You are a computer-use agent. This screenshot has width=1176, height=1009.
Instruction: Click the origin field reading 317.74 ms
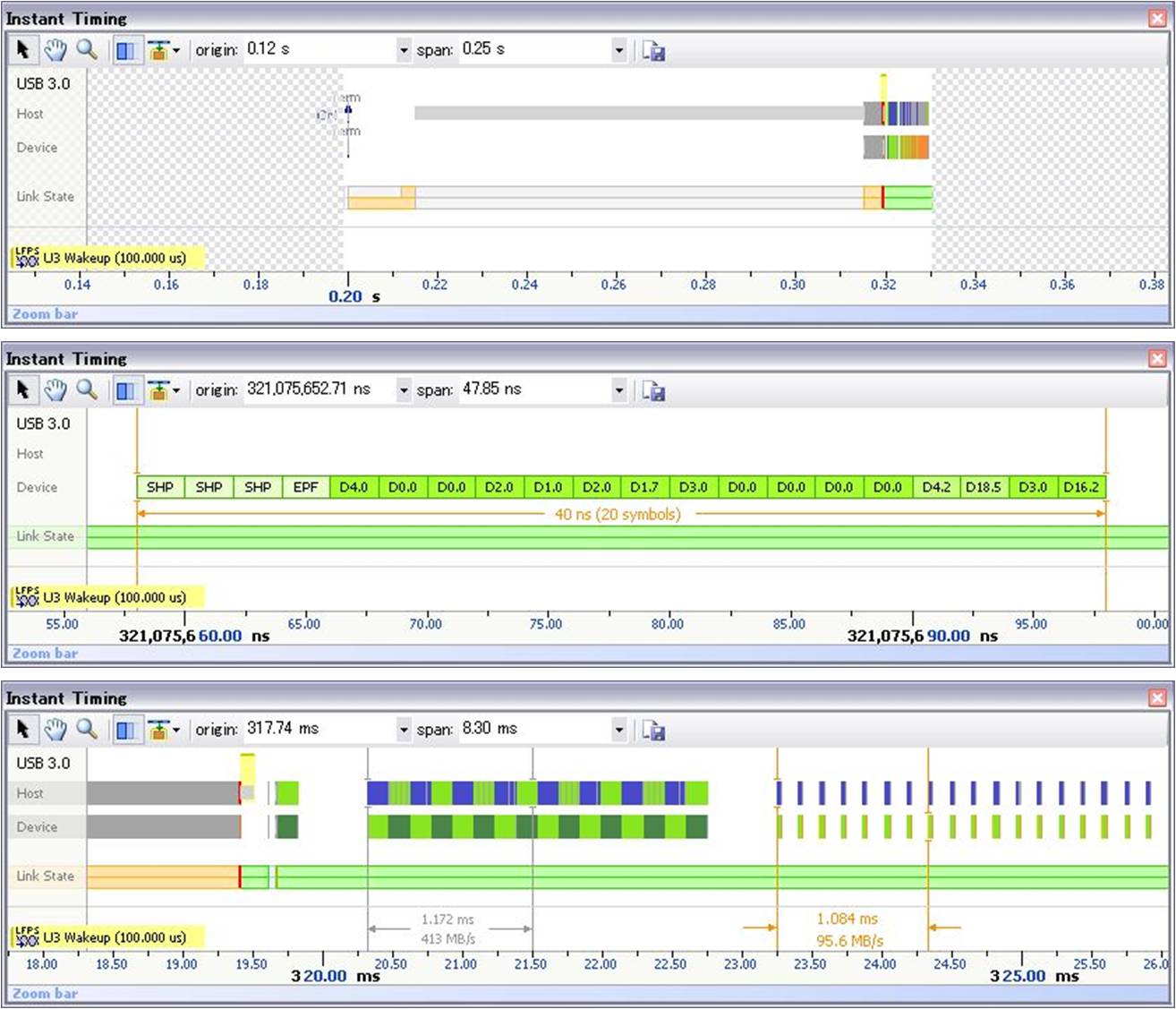click(x=319, y=729)
